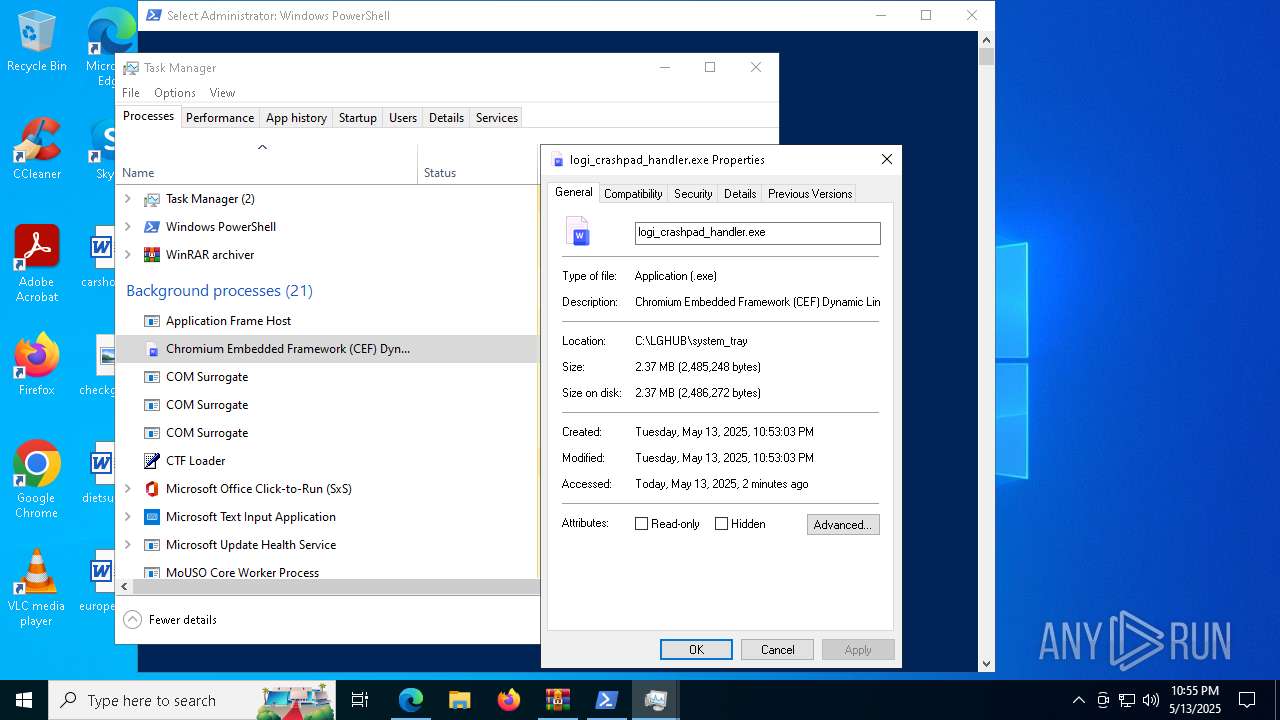The height and width of the screenshot is (720, 1280).
Task: Open Google Chrome desktop shortcut
Action: pyautogui.click(x=36, y=479)
